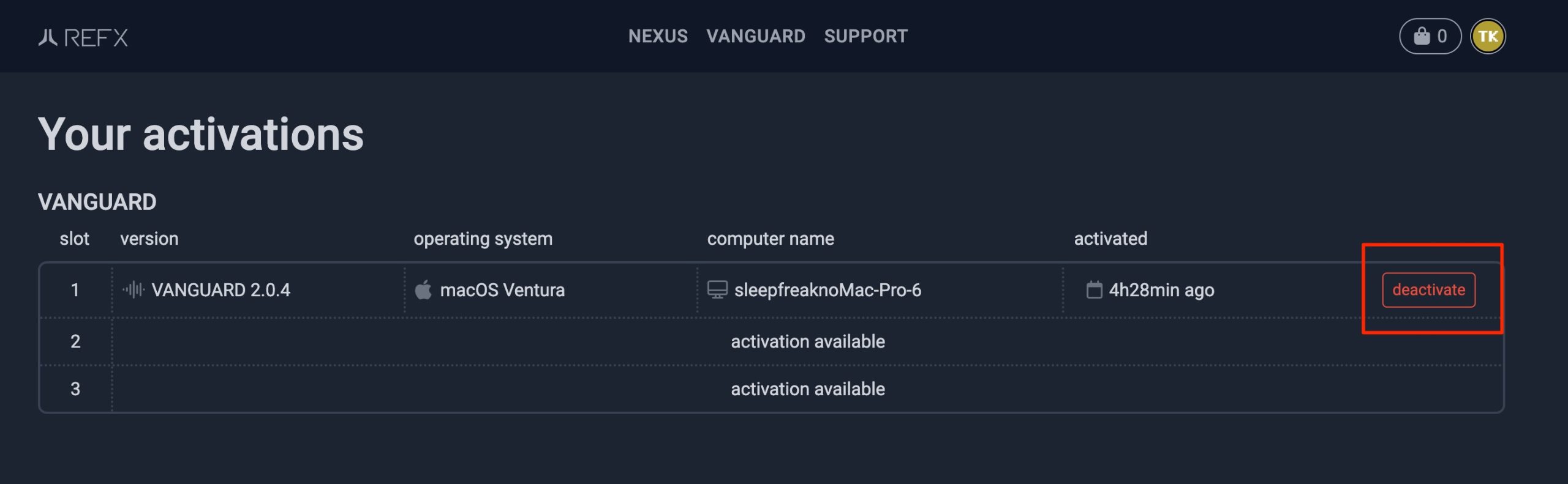Click the 4h28min ago activation time
This screenshot has height=484, width=1568.
click(1161, 290)
